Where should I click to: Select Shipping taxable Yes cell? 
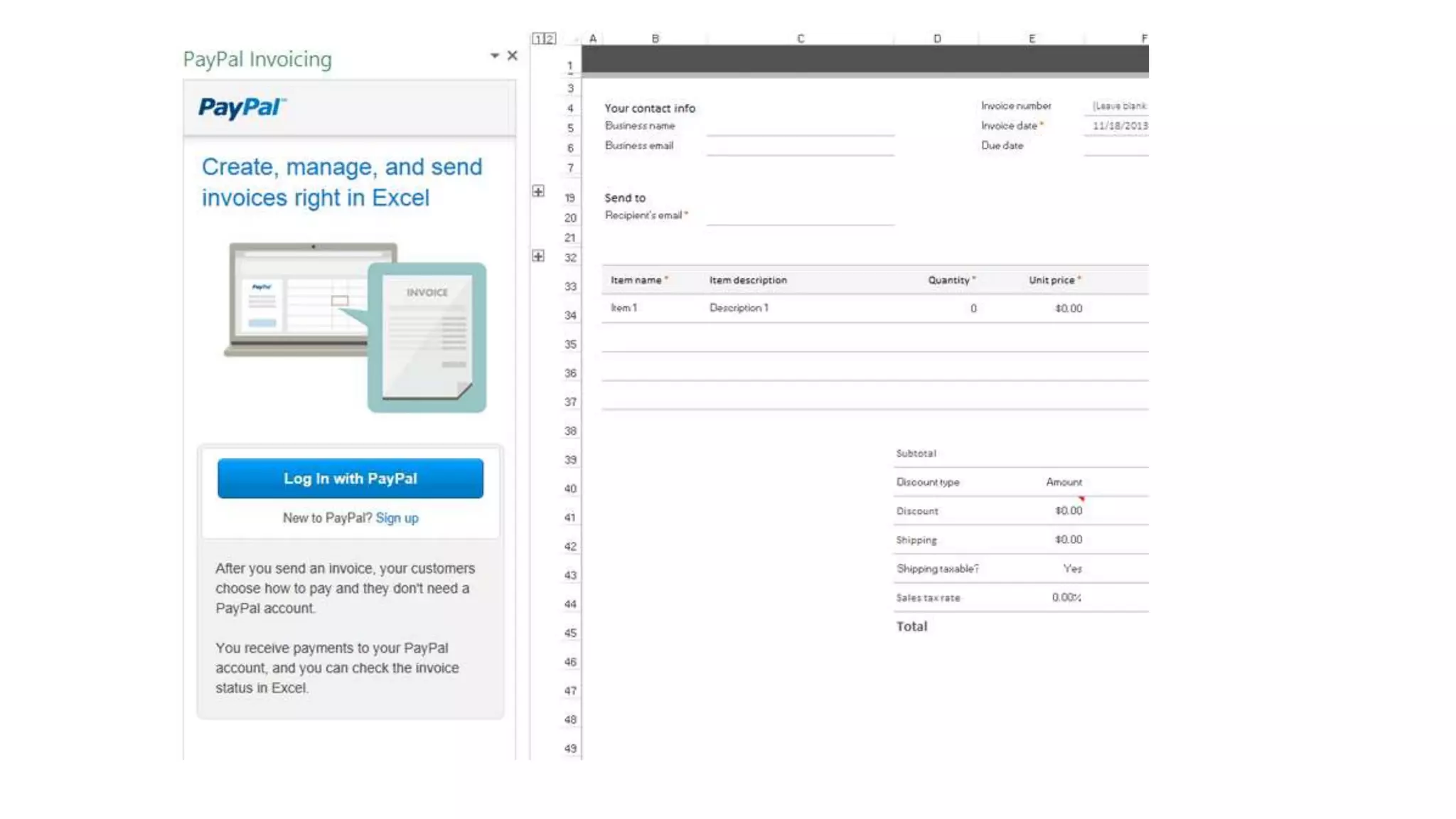tap(1071, 569)
